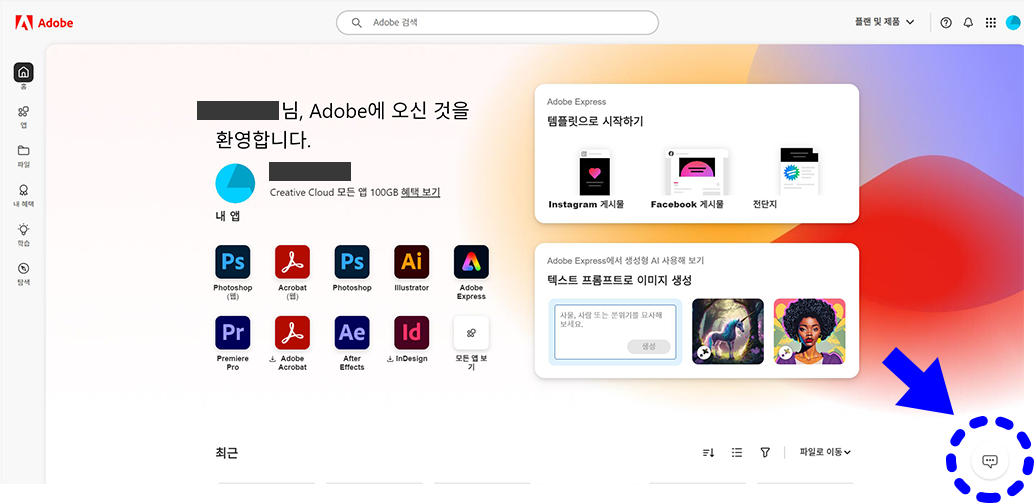This screenshot has width=1034, height=503.
Task: Launch the Illustrator app icon
Action: click(x=411, y=262)
